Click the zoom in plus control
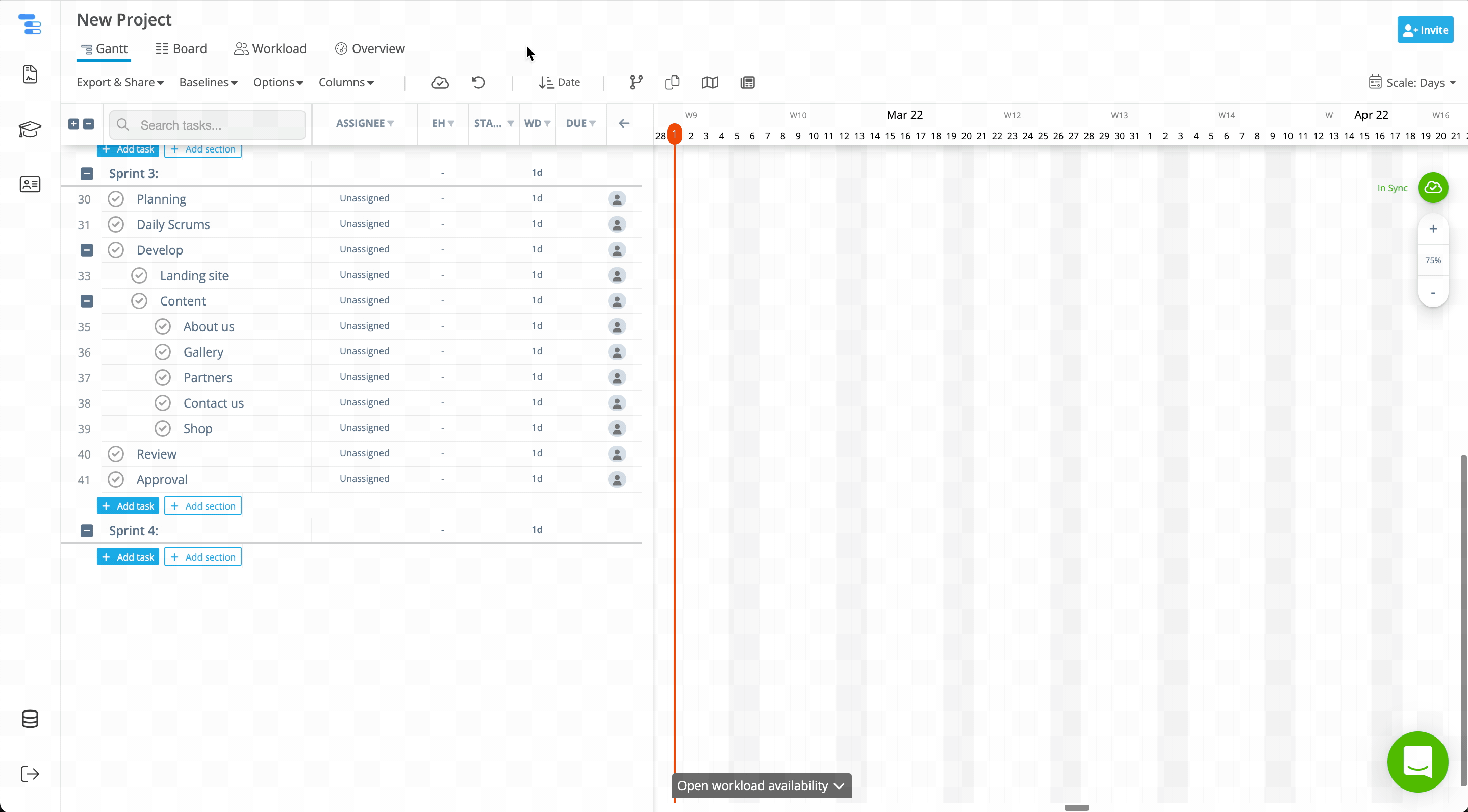 point(1433,229)
